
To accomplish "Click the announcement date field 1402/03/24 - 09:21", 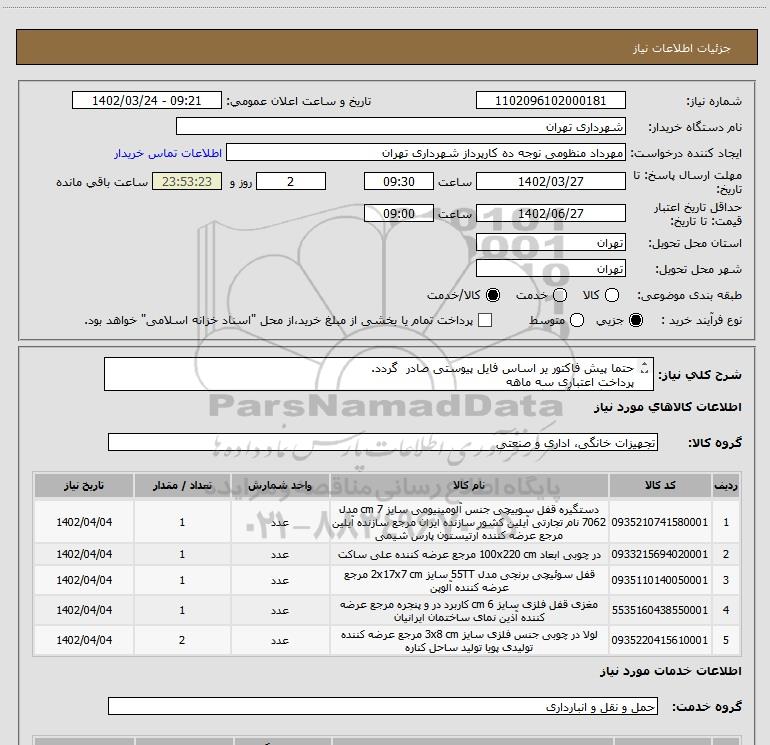I will [147, 100].
